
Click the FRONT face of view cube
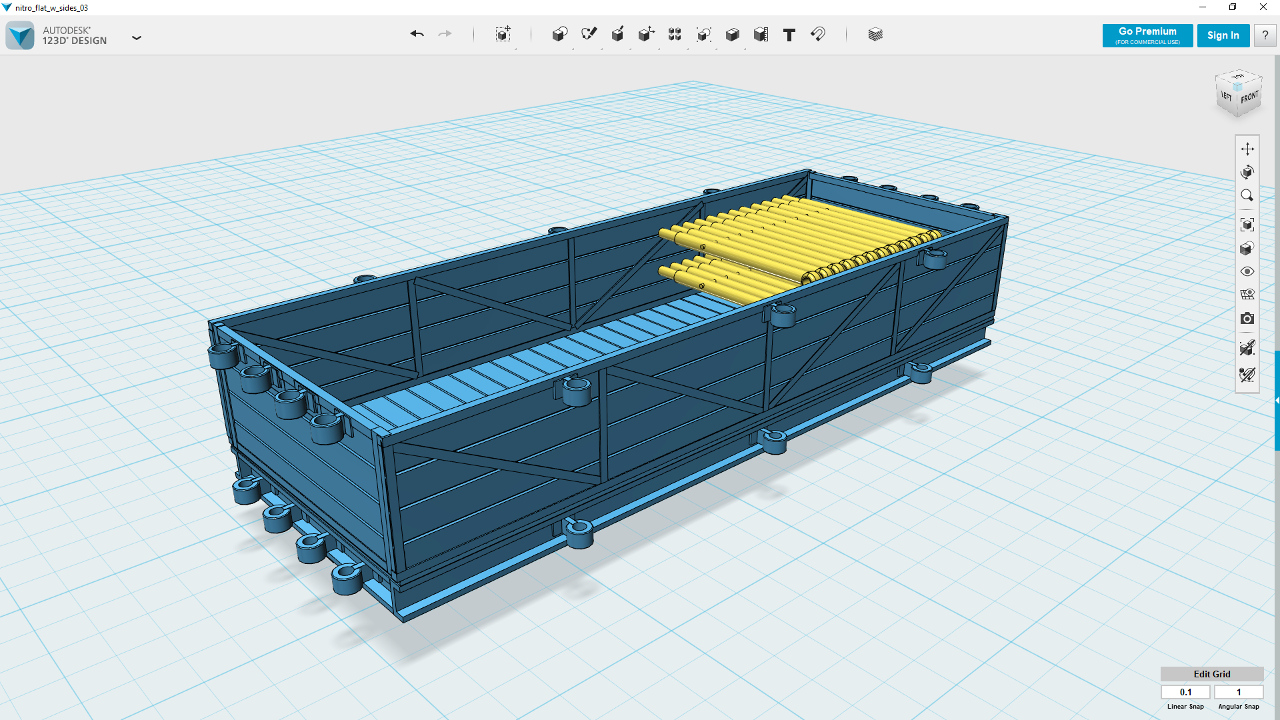point(1250,97)
